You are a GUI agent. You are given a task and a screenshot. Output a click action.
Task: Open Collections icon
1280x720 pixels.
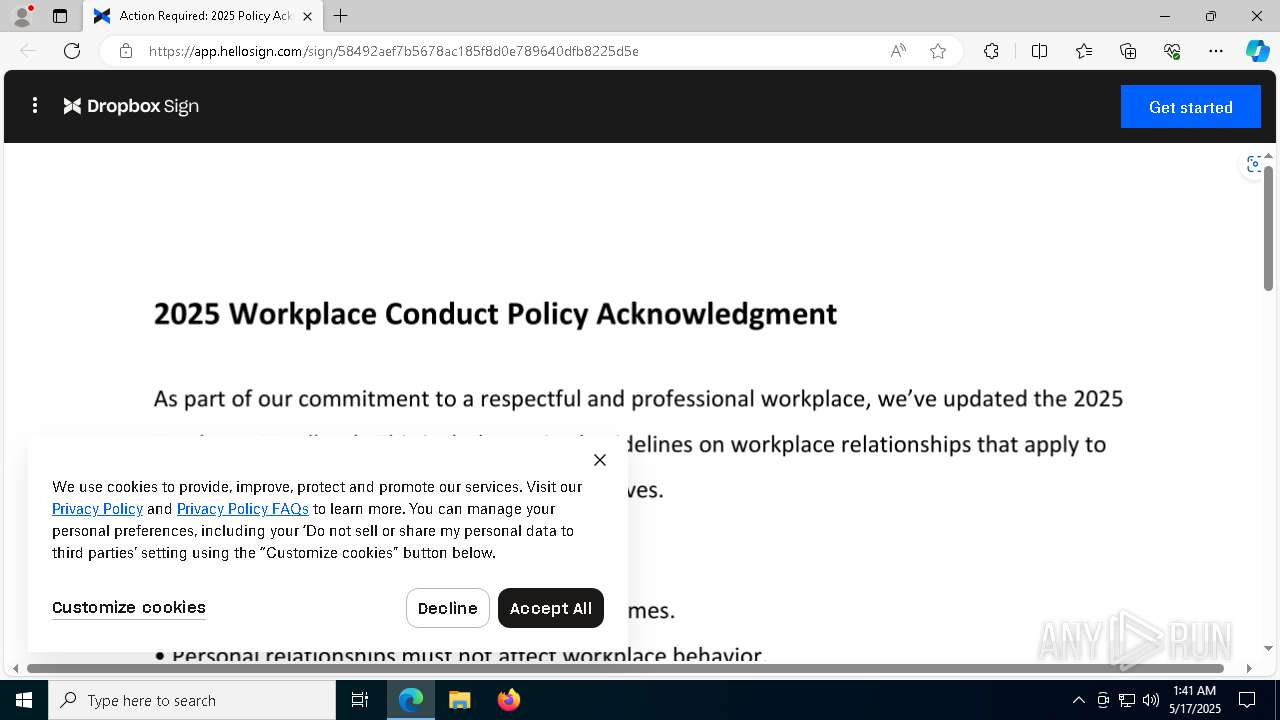[x=1128, y=51]
